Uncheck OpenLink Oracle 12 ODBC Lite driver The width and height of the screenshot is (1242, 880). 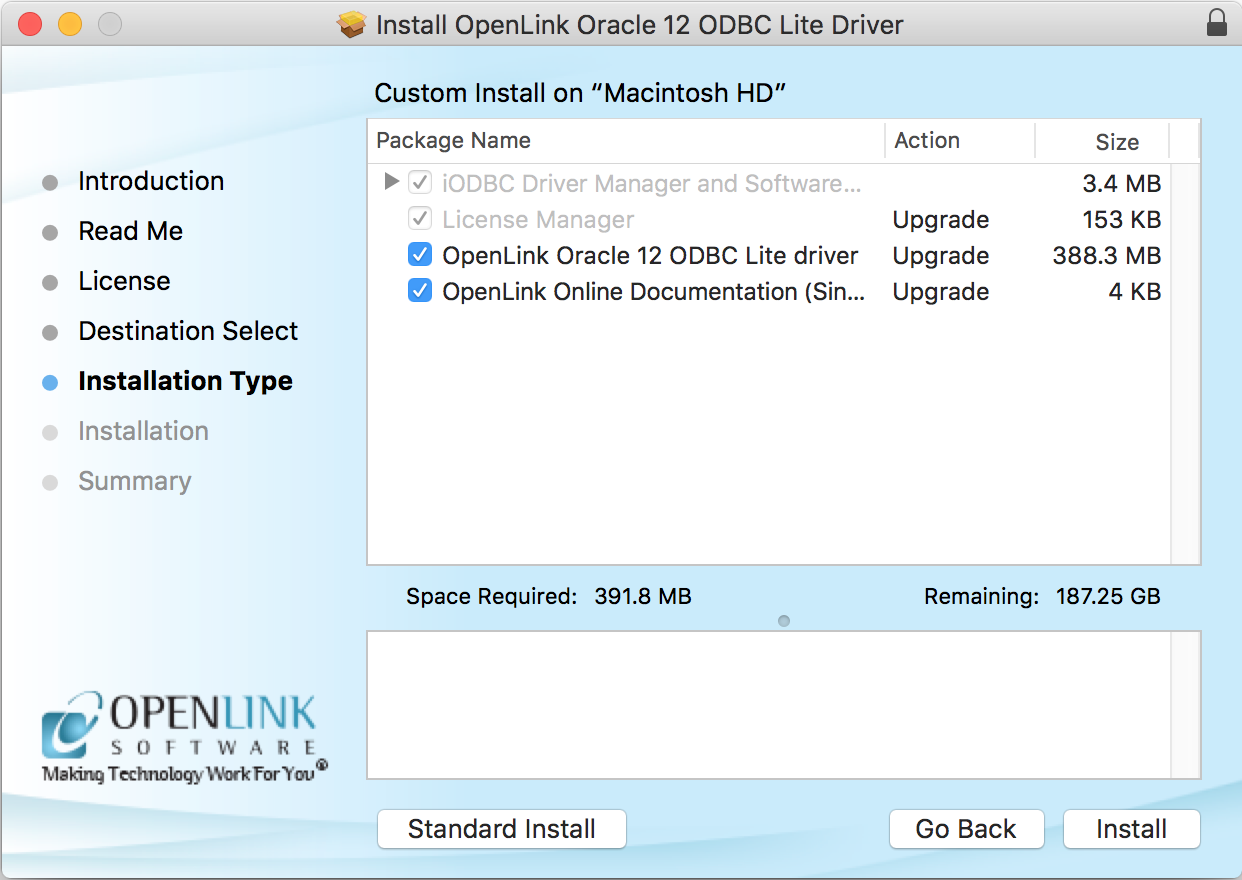tap(420, 256)
